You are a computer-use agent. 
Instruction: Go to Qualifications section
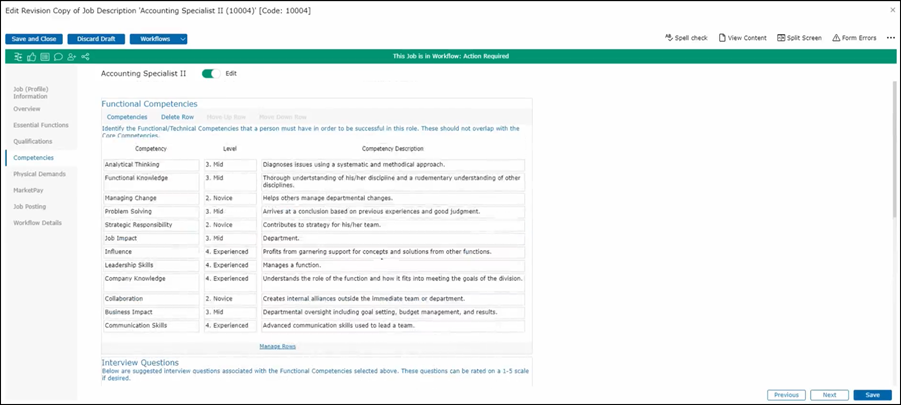[x=33, y=141]
